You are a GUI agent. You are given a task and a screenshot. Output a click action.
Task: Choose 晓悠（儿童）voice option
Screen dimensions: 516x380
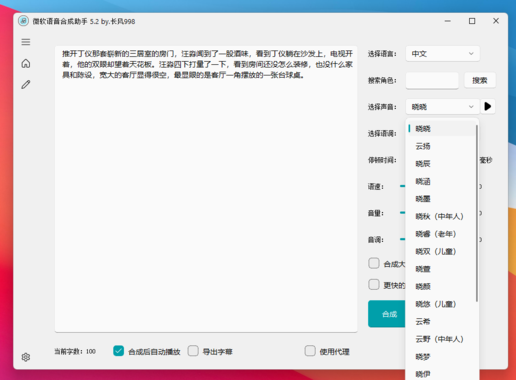pos(441,304)
